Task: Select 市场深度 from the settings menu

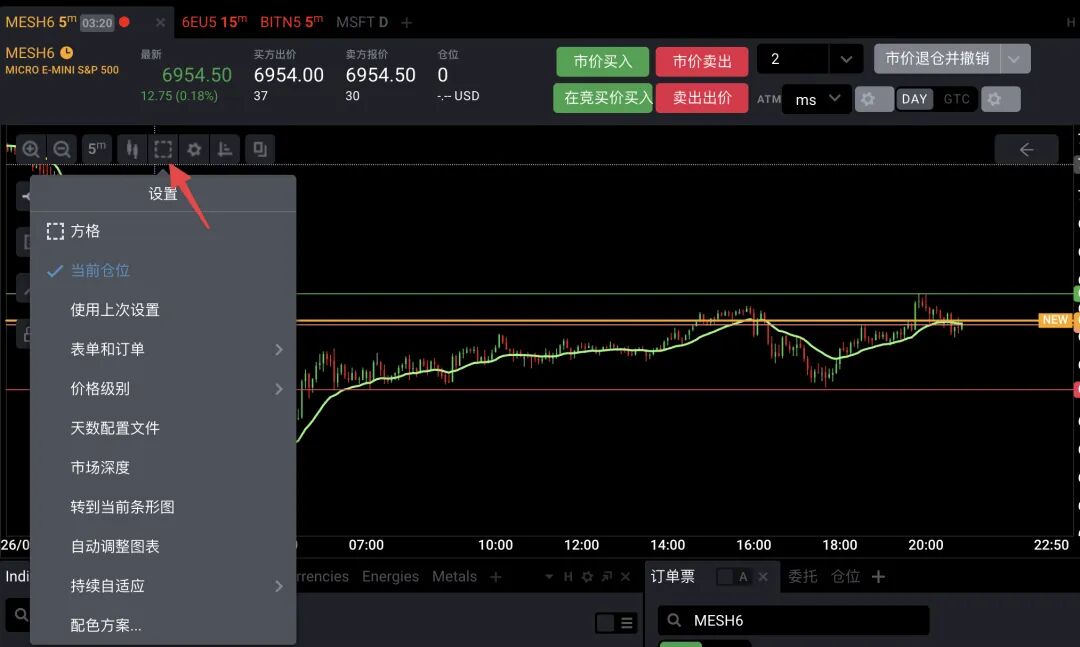Action: click(100, 467)
